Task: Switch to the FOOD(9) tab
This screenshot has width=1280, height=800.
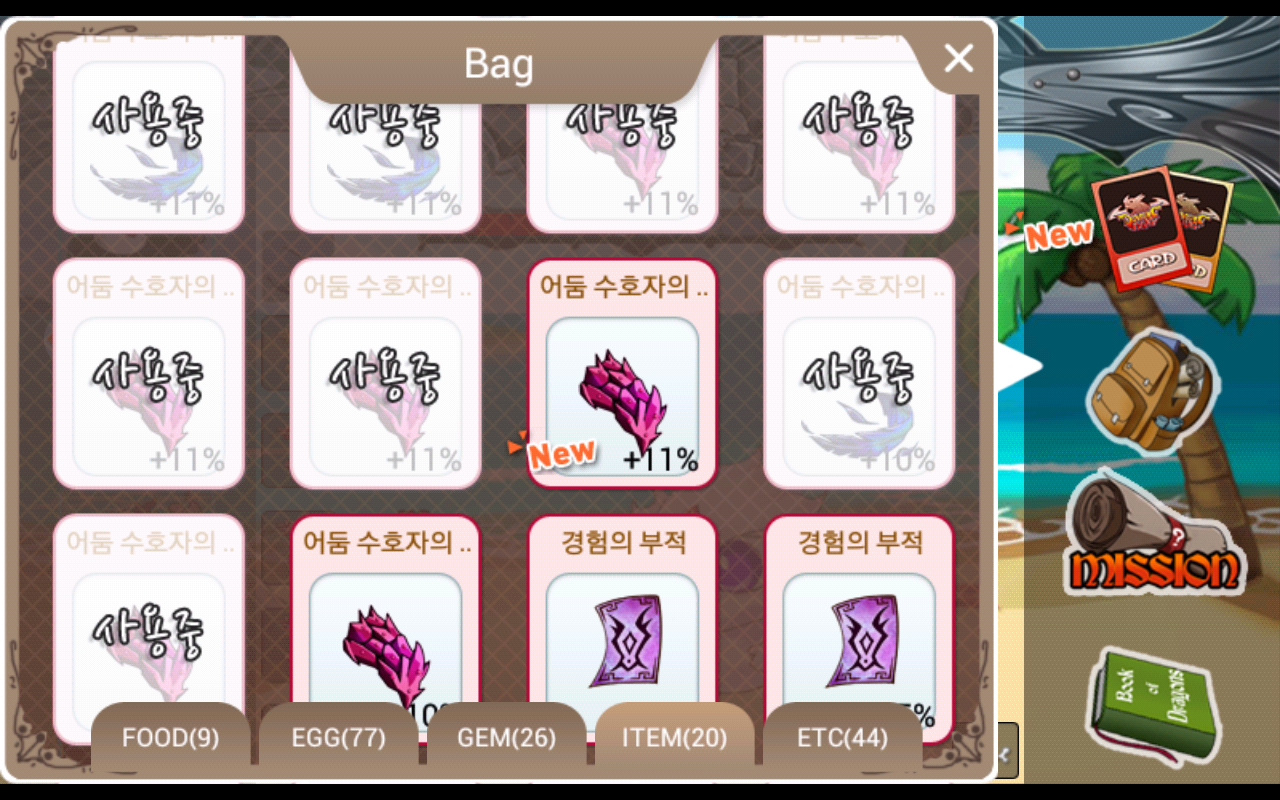Action: point(170,738)
